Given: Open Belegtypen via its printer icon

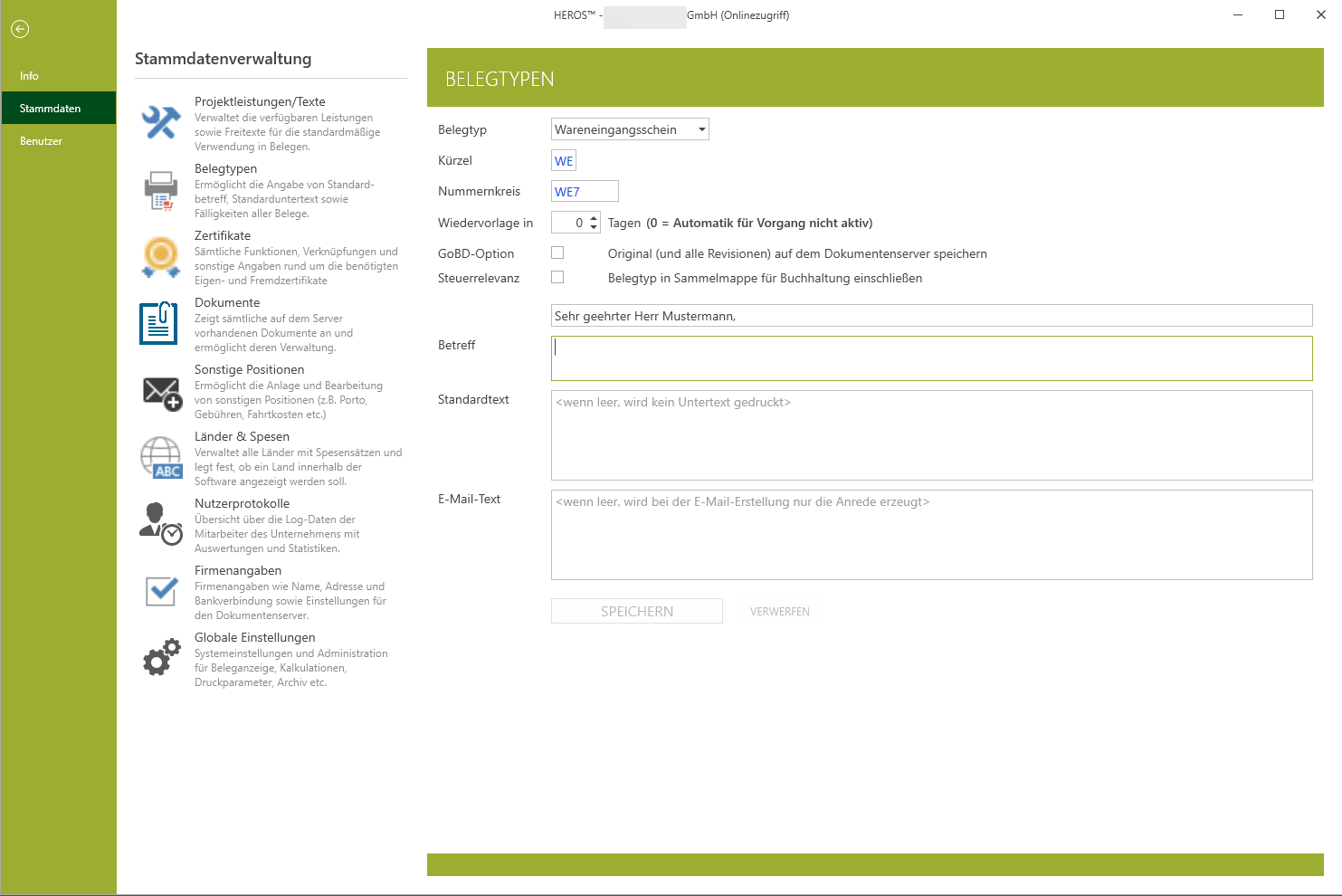Looking at the screenshot, I should 161,190.
